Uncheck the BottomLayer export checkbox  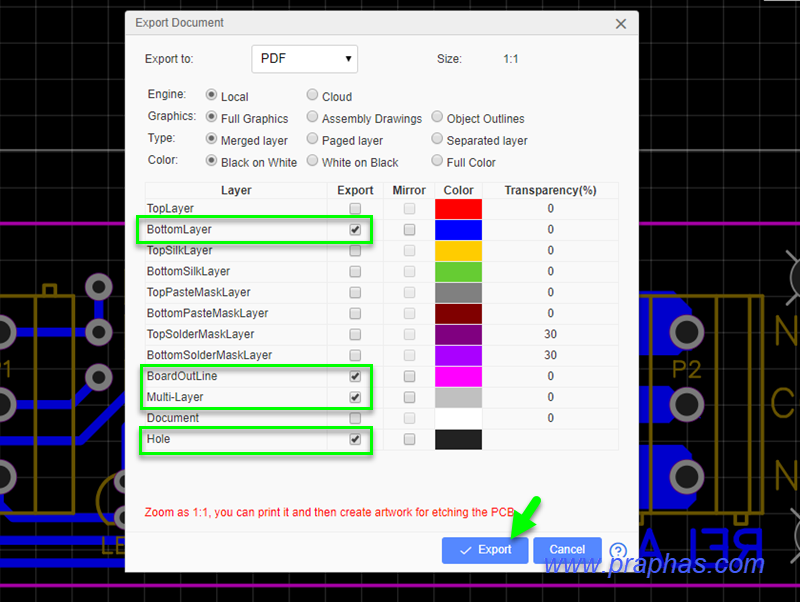[x=355, y=230]
